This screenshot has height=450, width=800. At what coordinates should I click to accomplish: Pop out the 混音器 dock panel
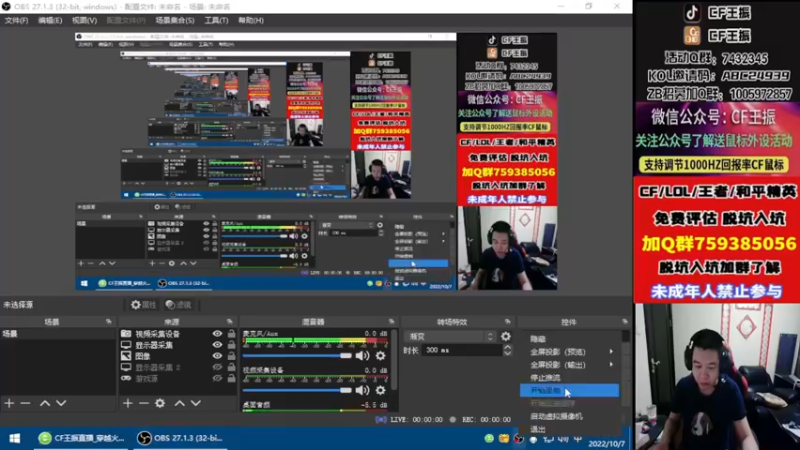tap(392, 322)
